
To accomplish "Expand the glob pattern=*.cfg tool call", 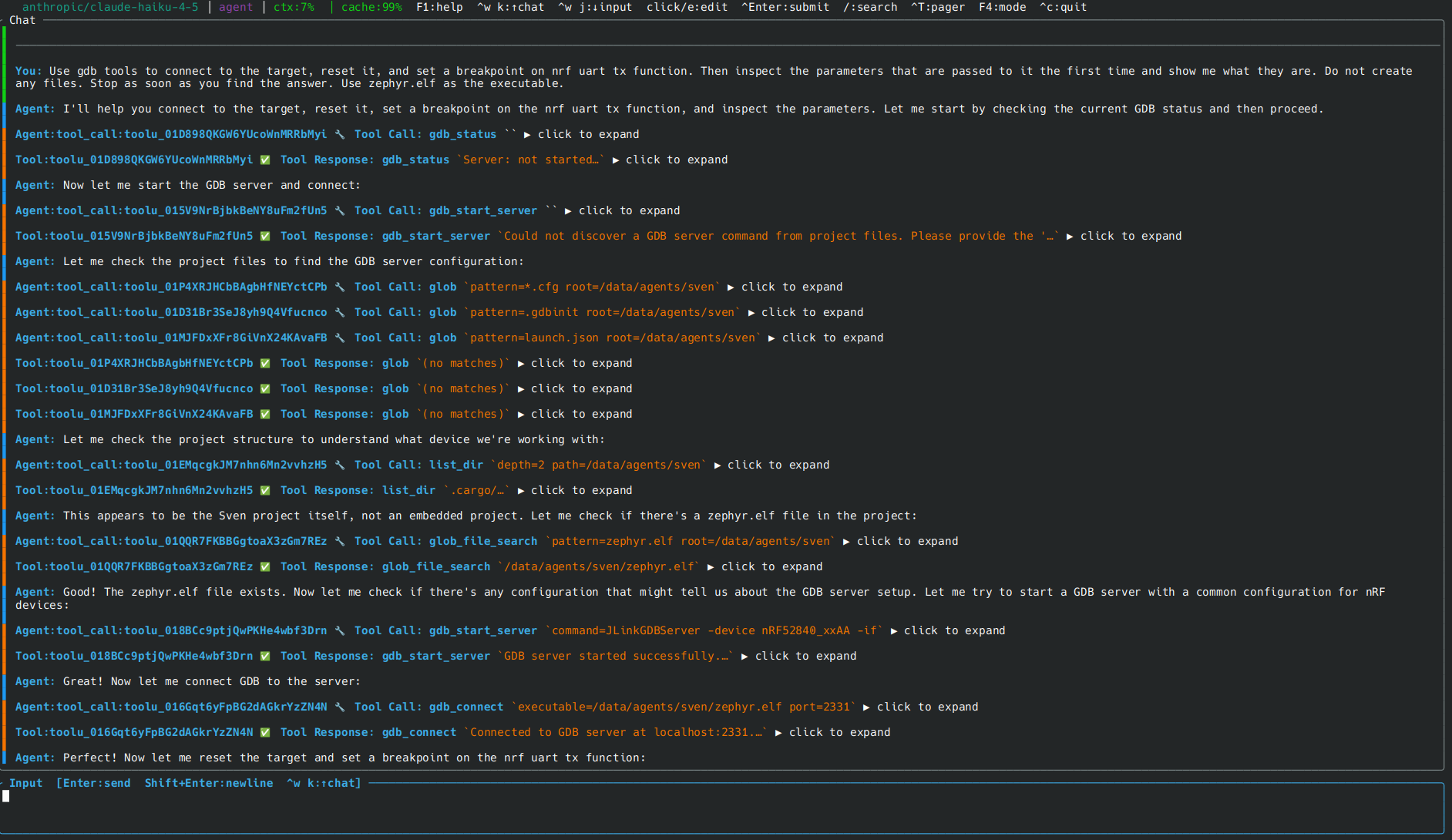I will pyautogui.click(x=791, y=286).
